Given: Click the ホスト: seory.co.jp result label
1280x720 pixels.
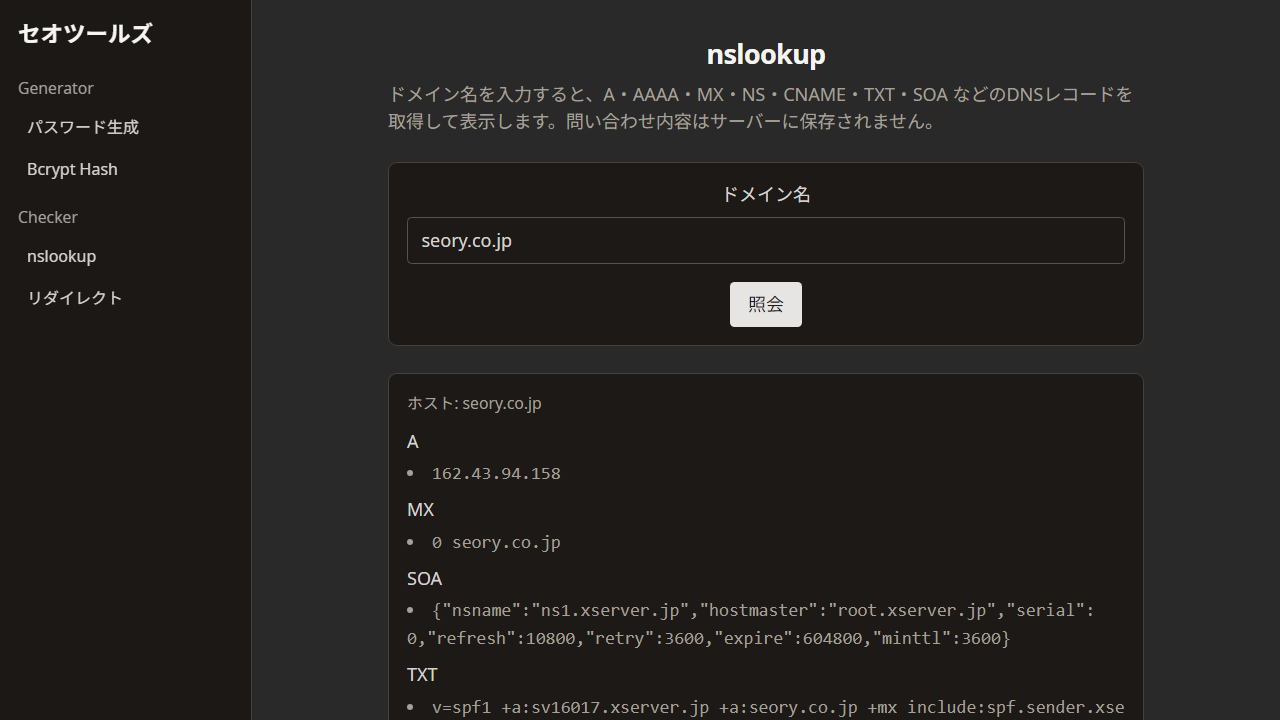Looking at the screenshot, I should (474, 403).
